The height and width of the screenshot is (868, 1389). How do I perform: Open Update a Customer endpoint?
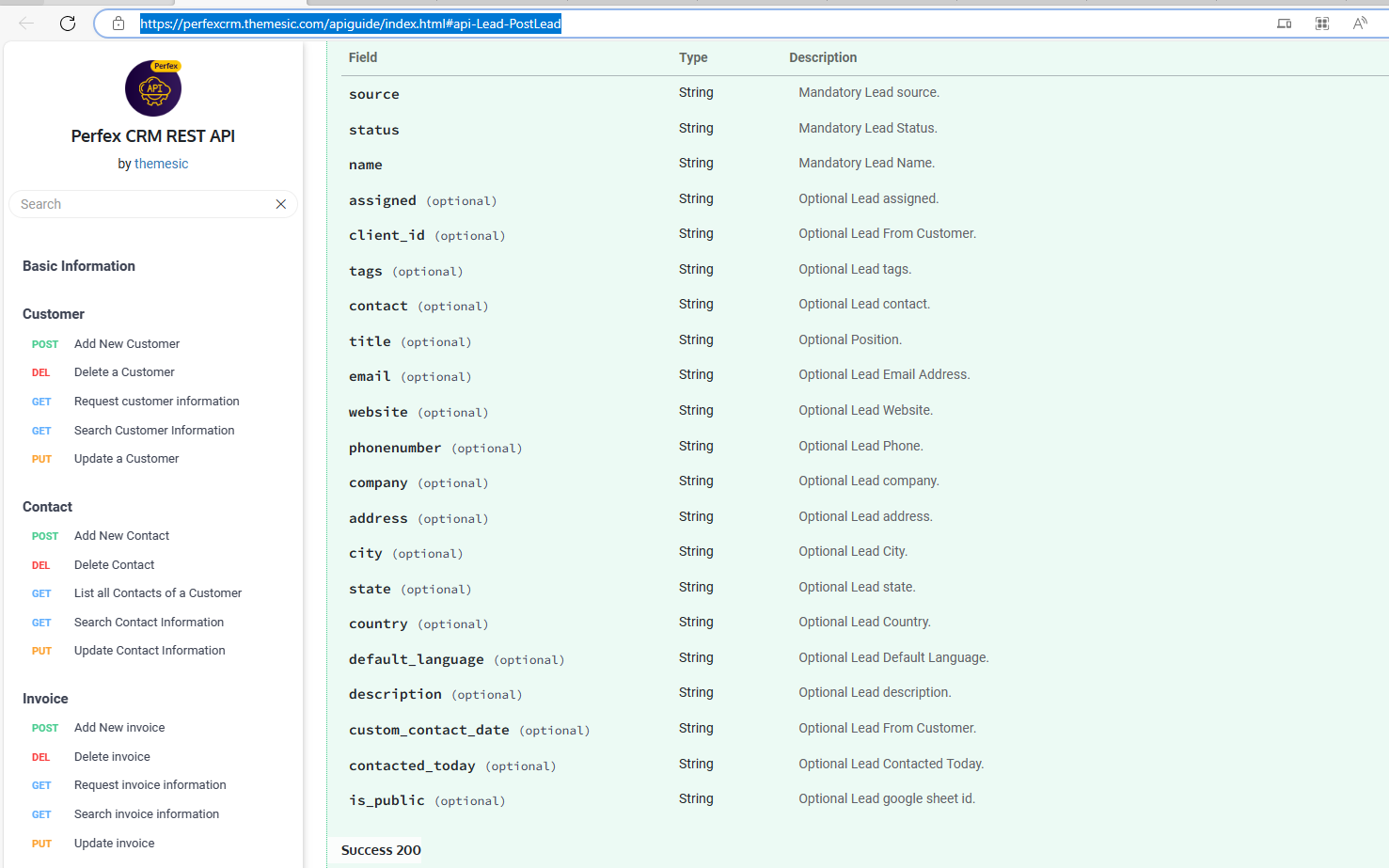point(127,459)
